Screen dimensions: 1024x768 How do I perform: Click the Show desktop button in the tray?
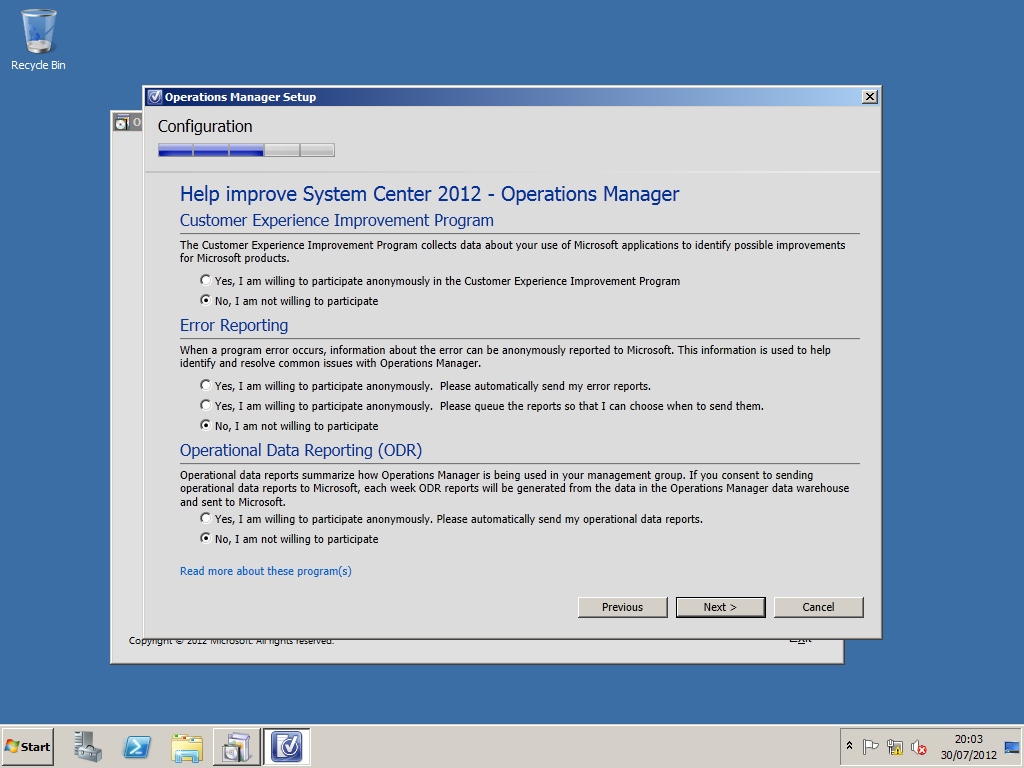(x=1013, y=746)
